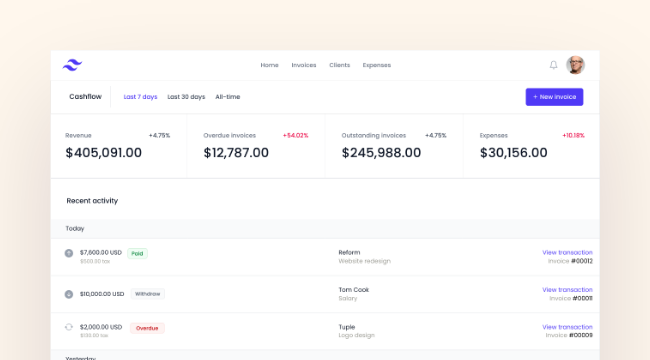Create a New invoice
650x360 pixels.
[x=554, y=97]
